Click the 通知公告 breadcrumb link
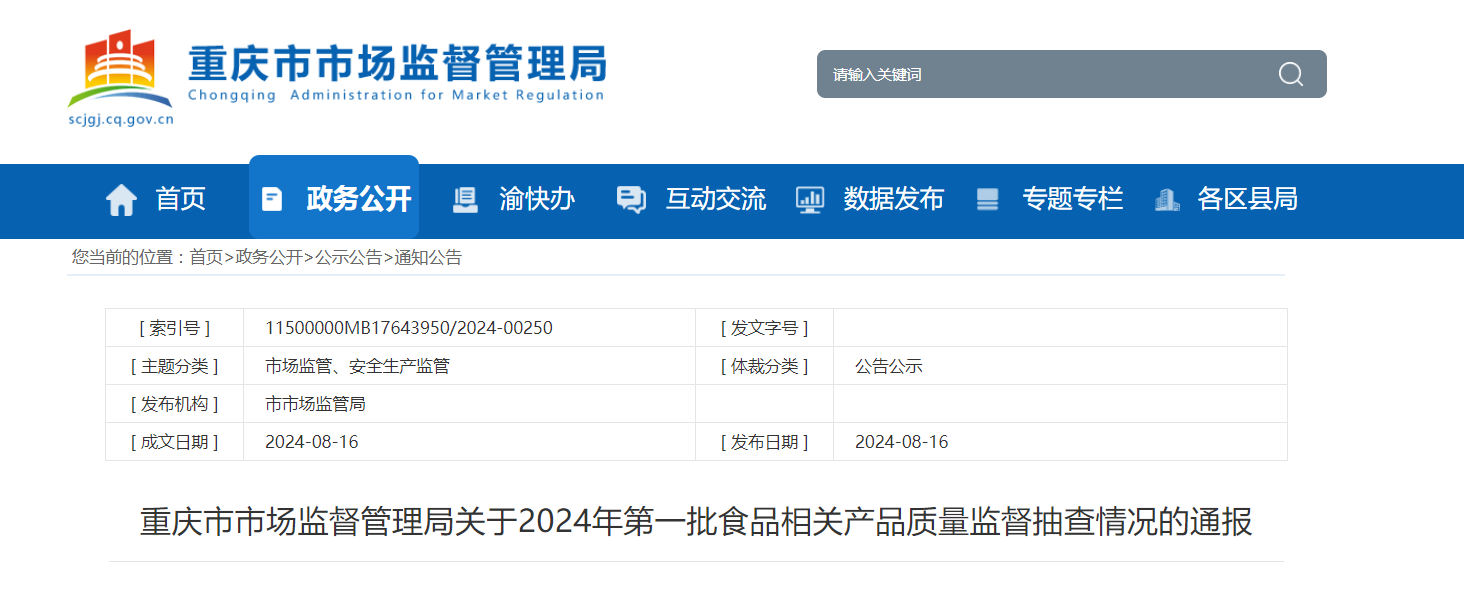 tap(428, 257)
